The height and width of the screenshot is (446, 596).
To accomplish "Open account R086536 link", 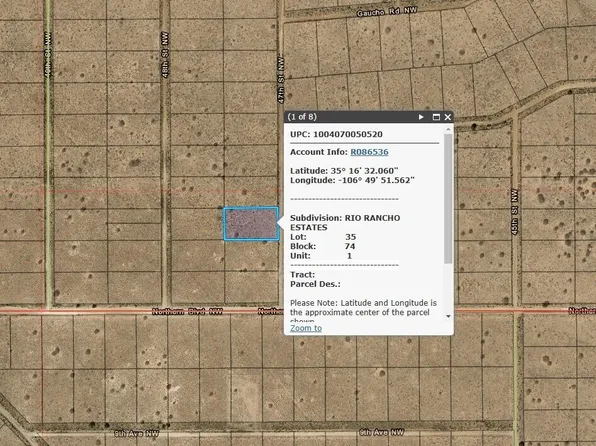I will click(x=369, y=152).
